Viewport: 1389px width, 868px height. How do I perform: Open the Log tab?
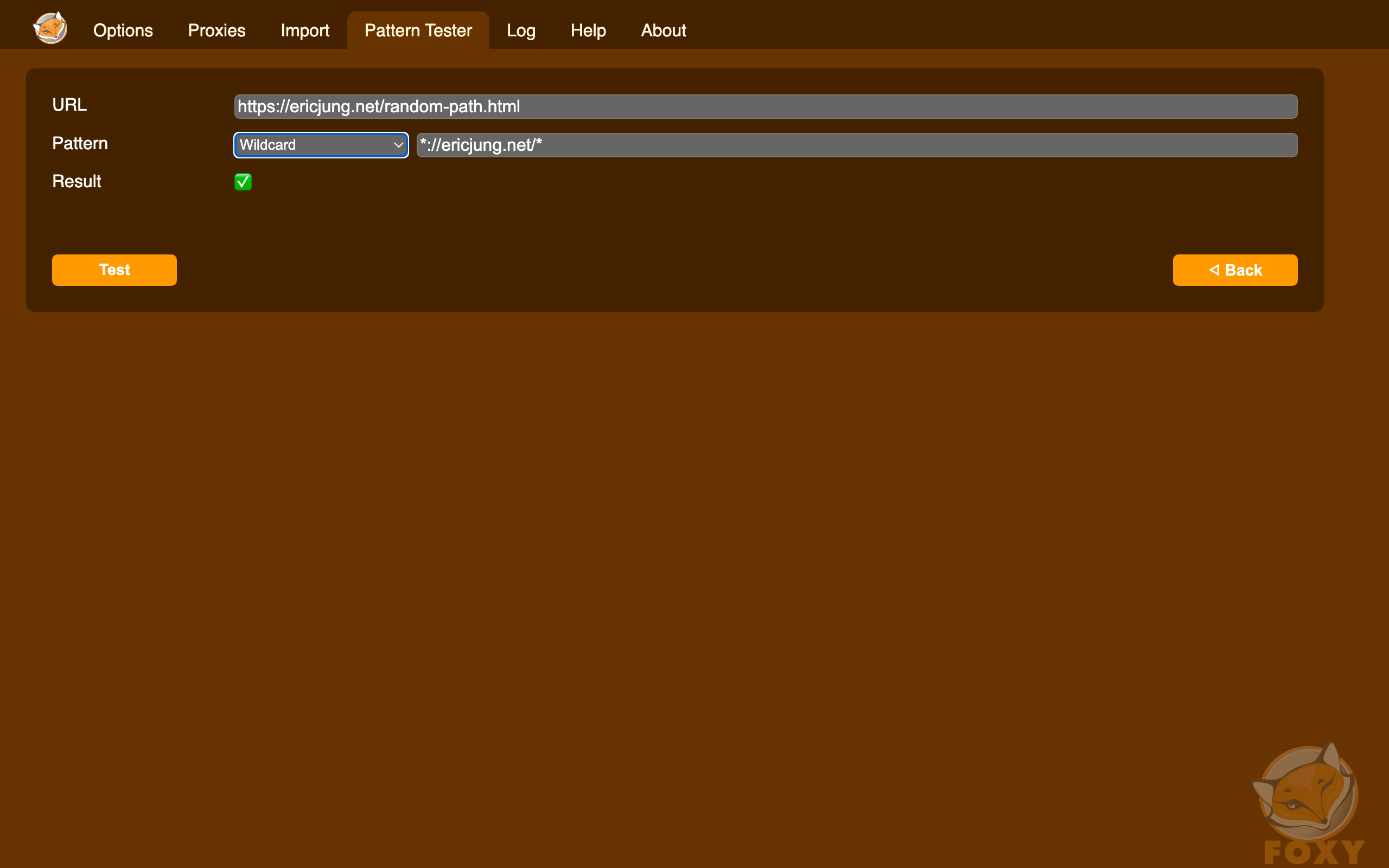pos(520,30)
